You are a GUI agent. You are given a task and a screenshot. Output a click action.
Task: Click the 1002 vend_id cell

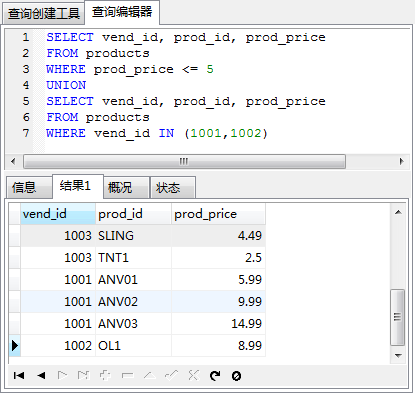pyautogui.click(x=58, y=346)
